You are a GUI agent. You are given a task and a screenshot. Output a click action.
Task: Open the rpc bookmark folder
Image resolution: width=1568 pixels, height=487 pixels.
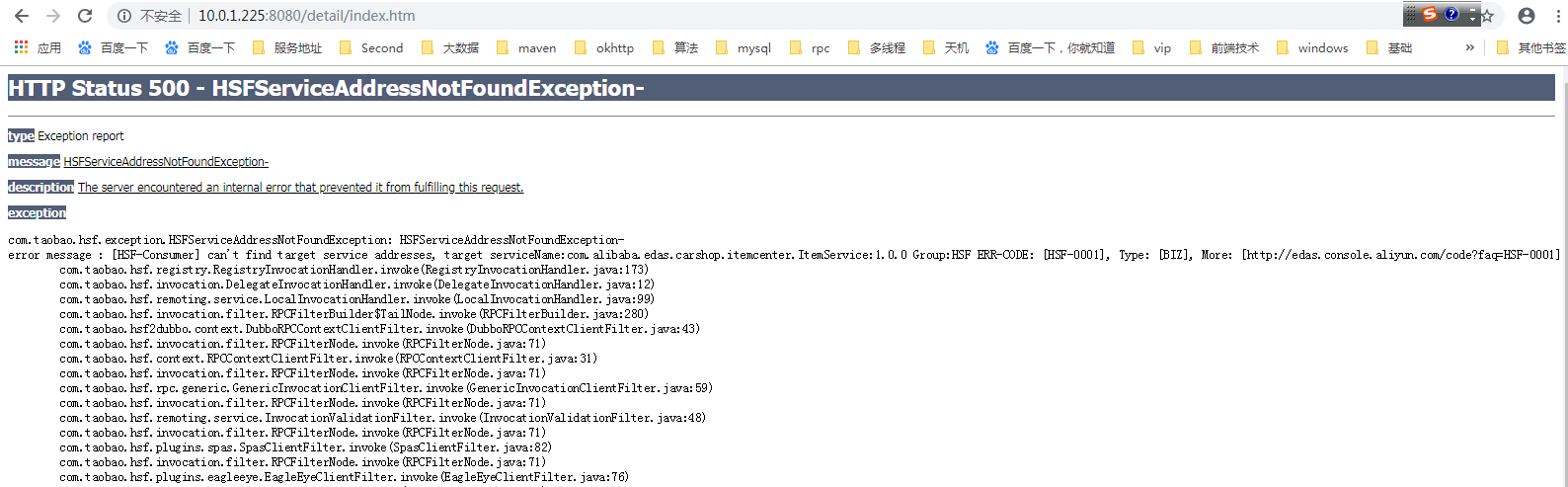810,47
